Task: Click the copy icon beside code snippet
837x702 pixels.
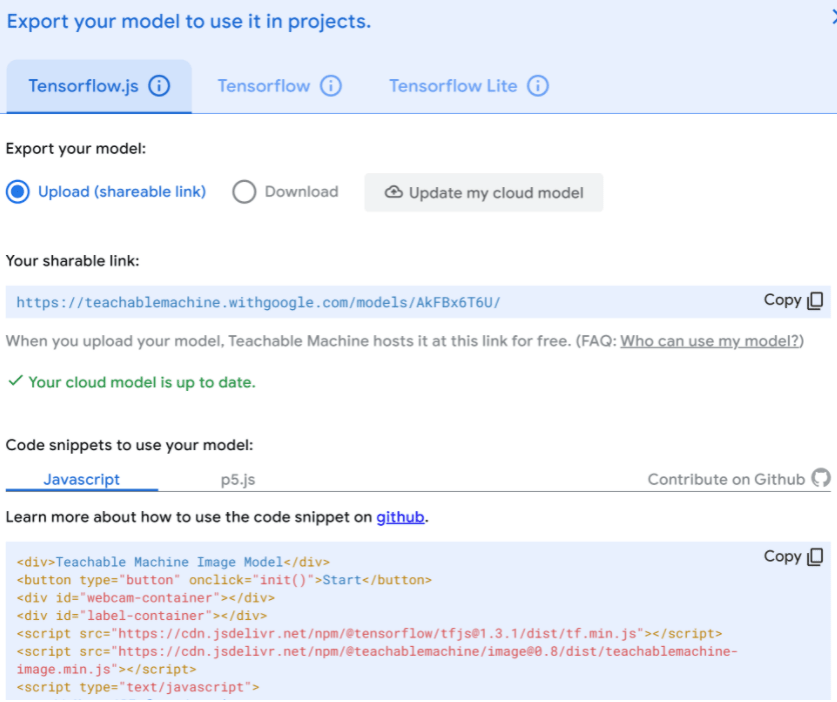Action: (815, 557)
